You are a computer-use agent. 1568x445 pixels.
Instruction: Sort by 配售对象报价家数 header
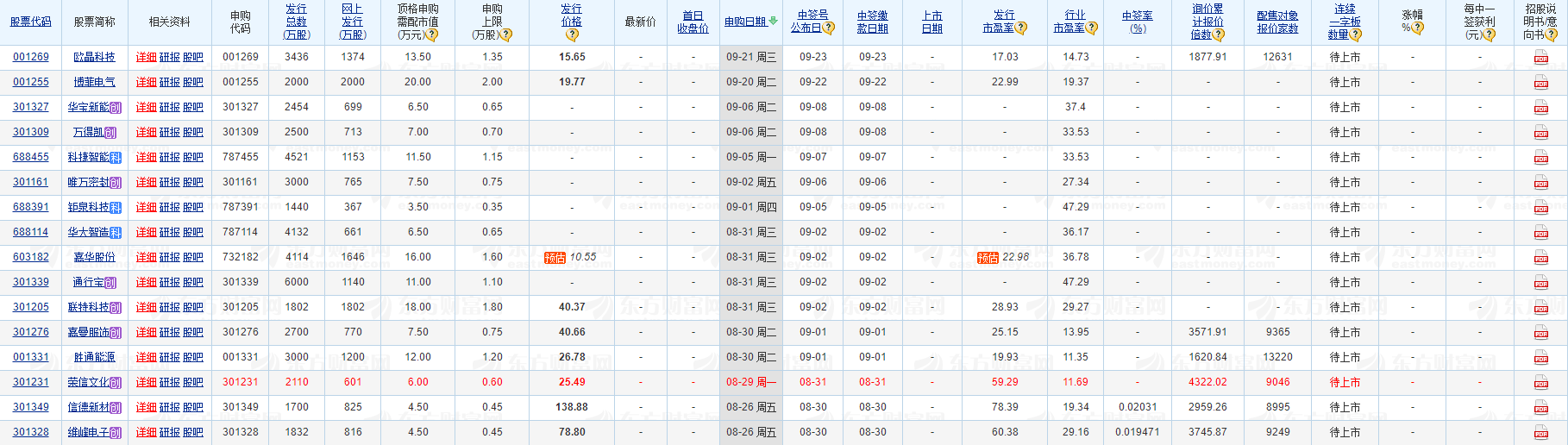pos(1278,22)
